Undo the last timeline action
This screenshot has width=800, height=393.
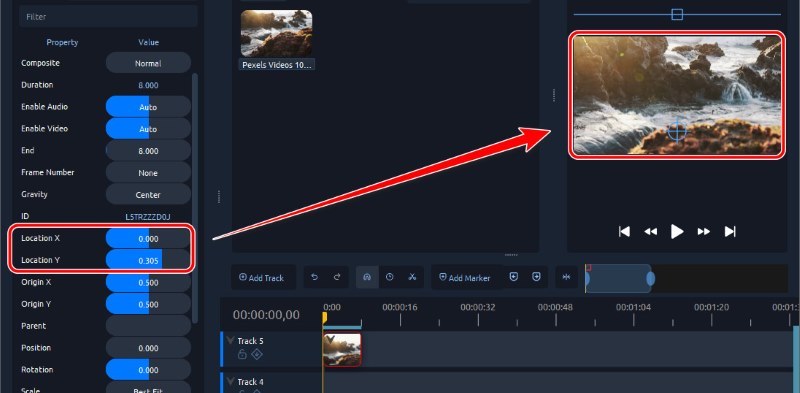coord(315,277)
